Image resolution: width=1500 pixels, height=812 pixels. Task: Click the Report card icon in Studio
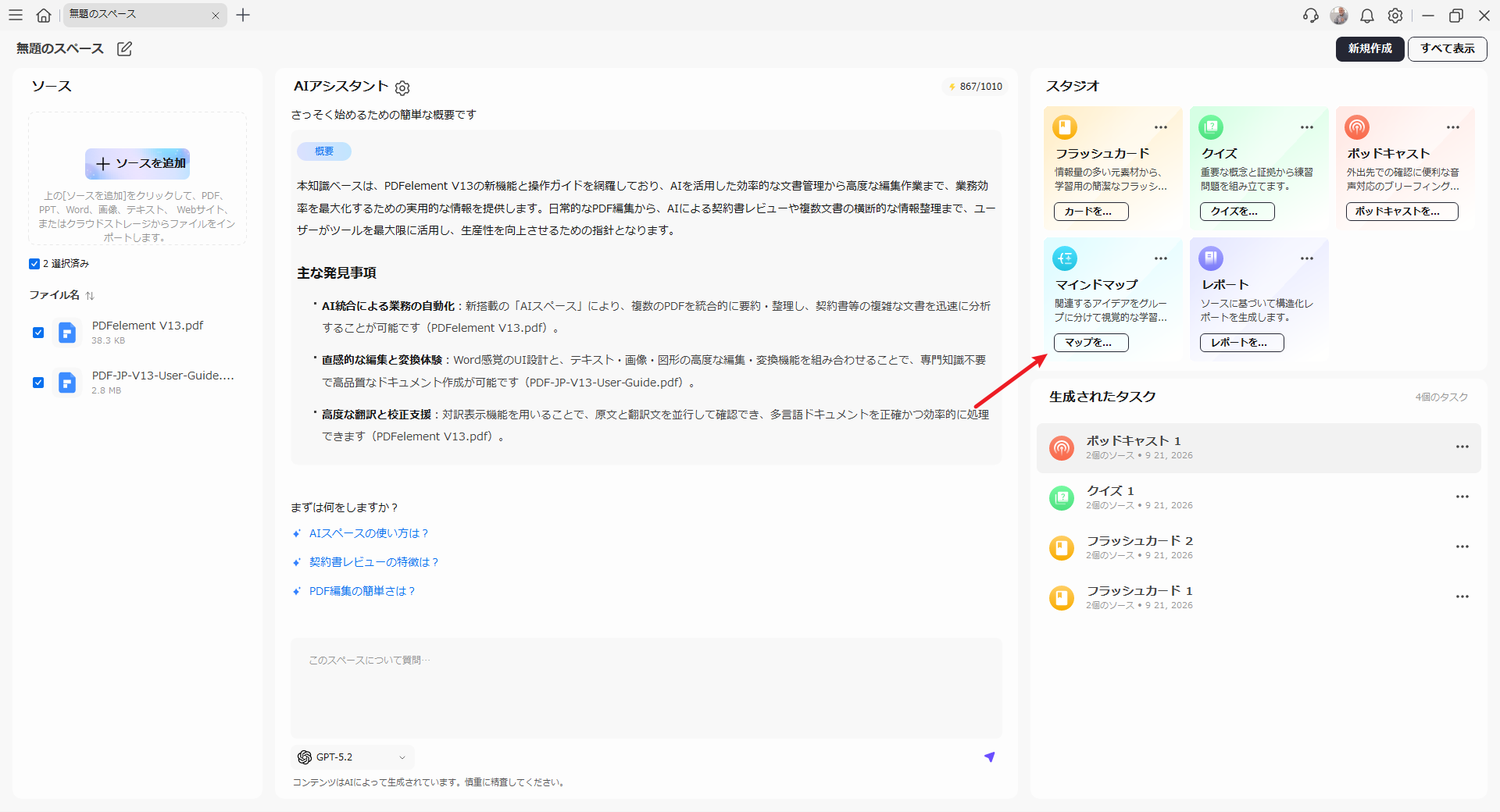point(1211,258)
